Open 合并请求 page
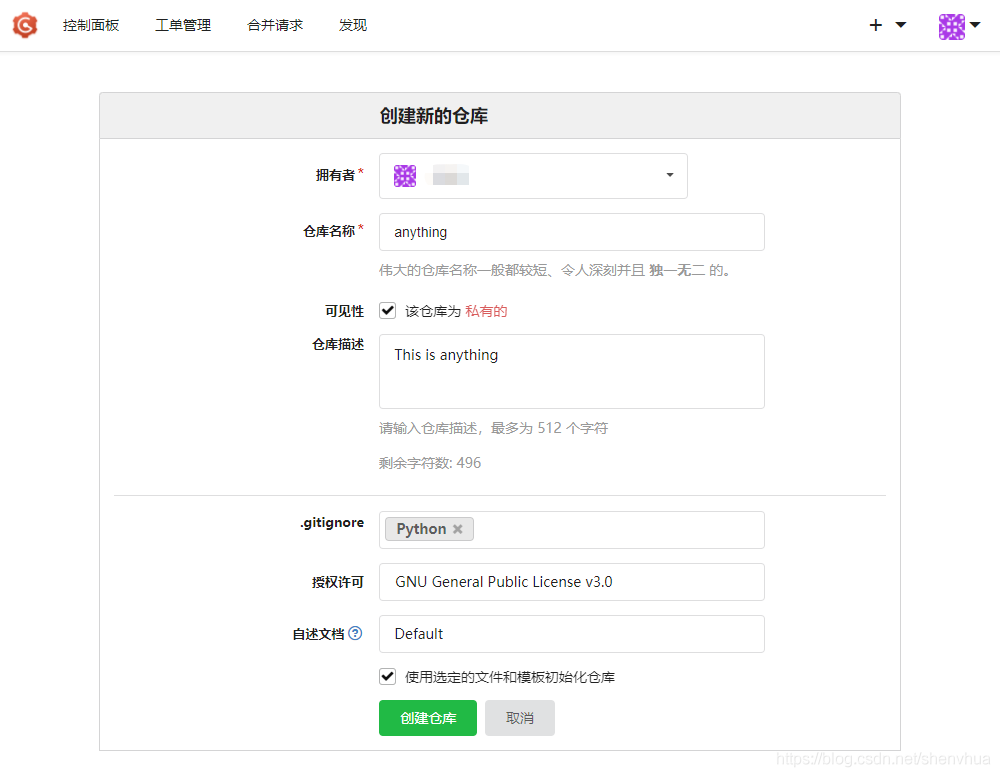Image resolution: width=1000 pixels, height=777 pixels. click(x=275, y=26)
